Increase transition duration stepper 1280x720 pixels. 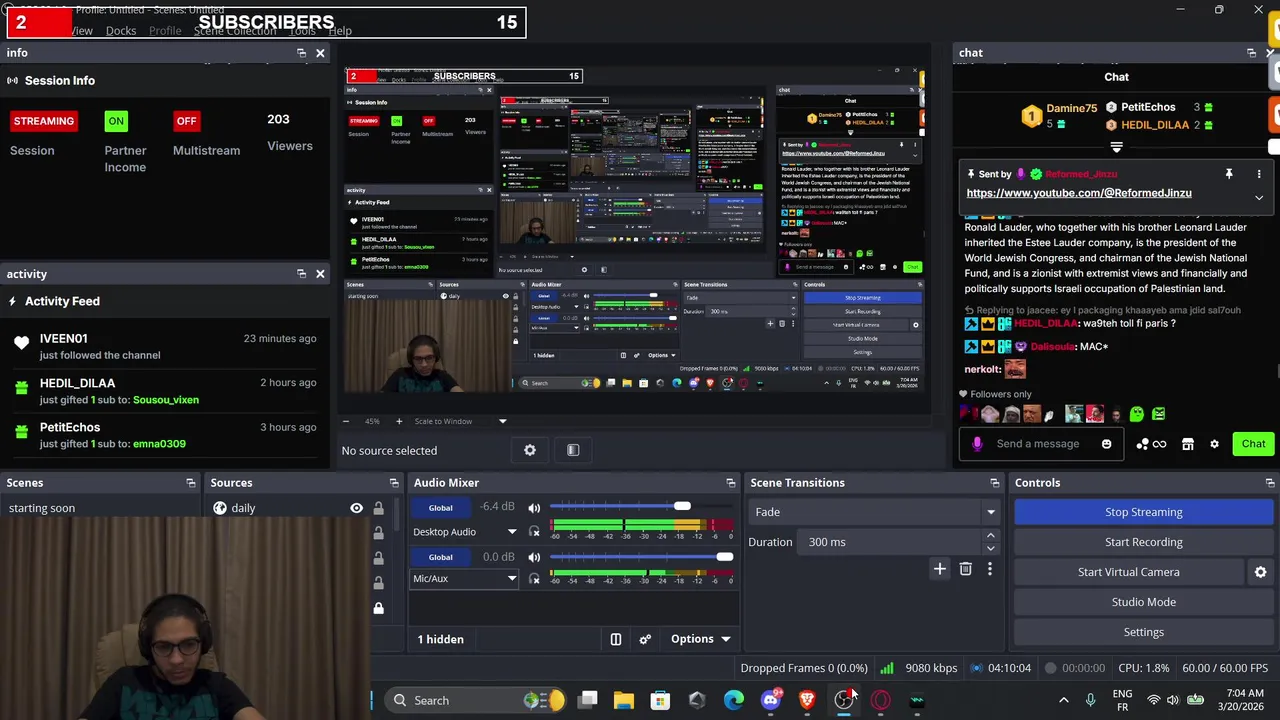990,536
